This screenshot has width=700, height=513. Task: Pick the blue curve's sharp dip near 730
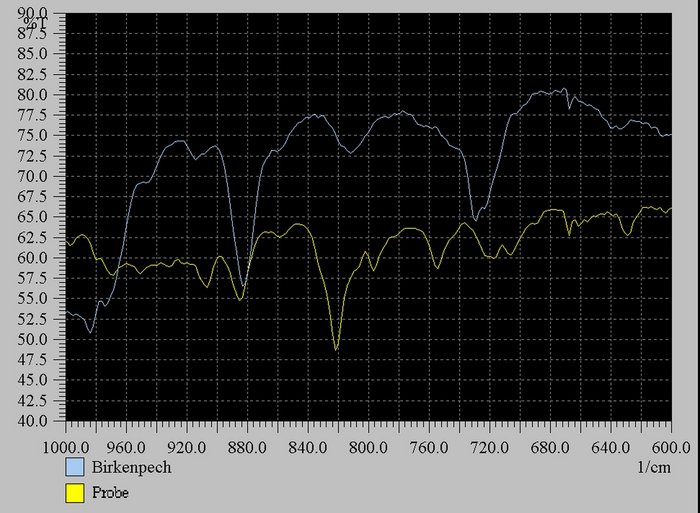pos(475,219)
